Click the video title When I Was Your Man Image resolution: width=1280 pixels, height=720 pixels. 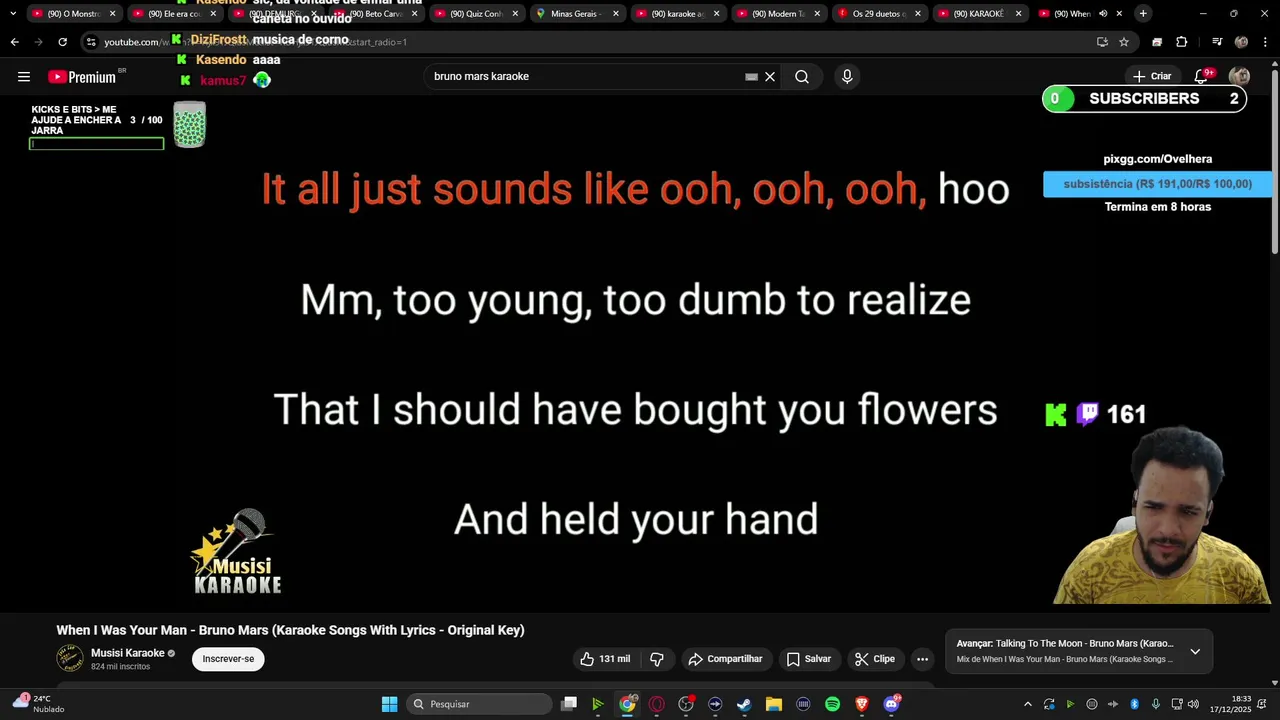[290, 630]
